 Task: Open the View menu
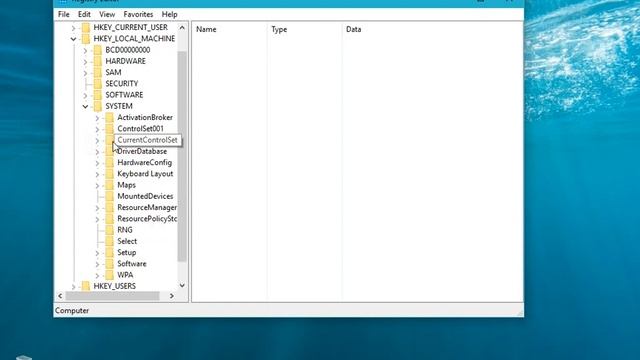(107, 14)
